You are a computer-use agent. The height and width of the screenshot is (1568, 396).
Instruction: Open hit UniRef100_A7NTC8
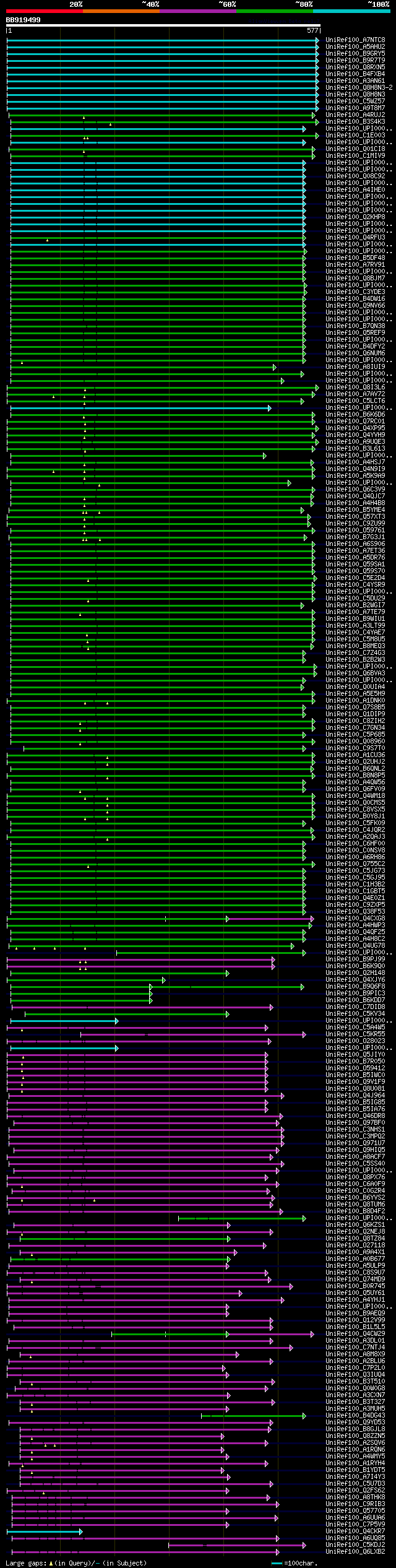[355, 40]
